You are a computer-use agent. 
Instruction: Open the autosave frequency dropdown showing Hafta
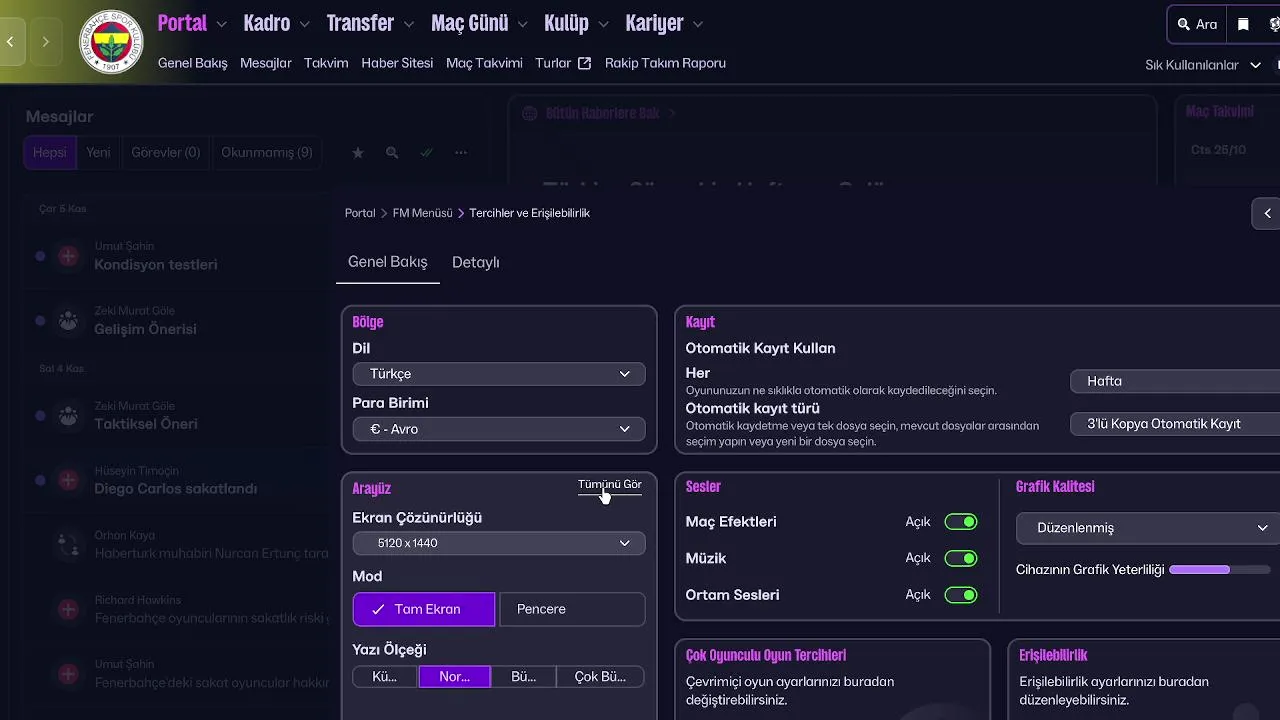tap(1175, 381)
